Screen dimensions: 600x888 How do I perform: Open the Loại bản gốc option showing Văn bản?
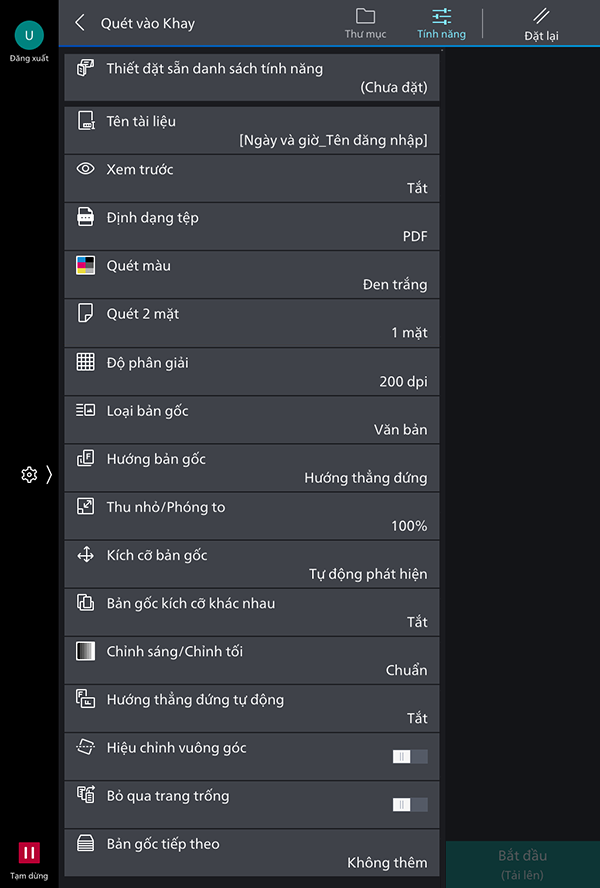(x=252, y=420)
